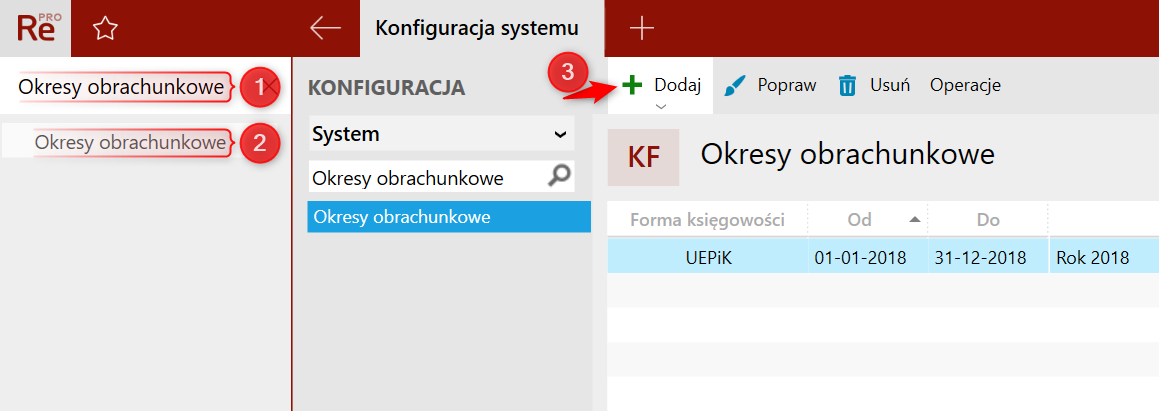The height and width of the screenshot is (411, 1159).
Task: Click the Usuń trash icon
Action: [846, 86]
